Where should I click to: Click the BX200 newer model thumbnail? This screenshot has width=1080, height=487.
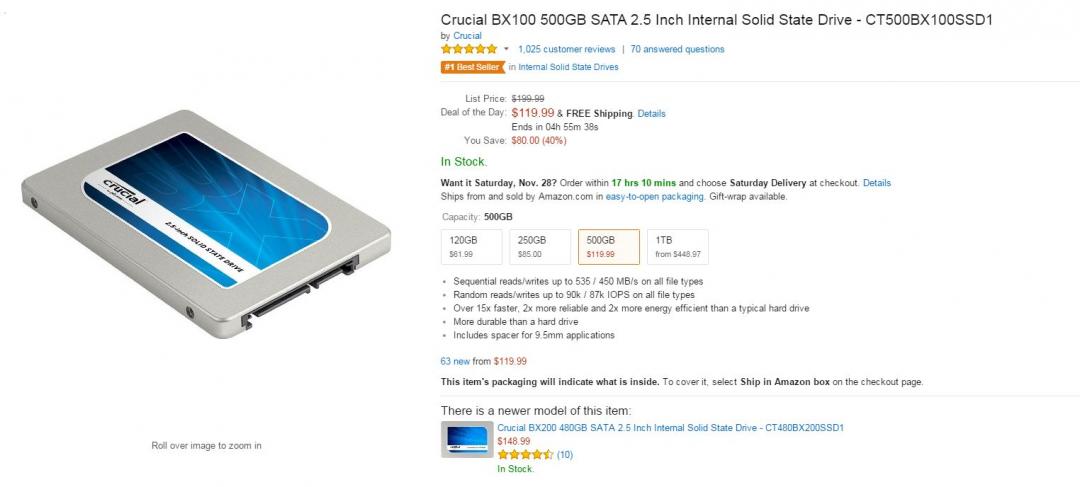tap(466, 440)
